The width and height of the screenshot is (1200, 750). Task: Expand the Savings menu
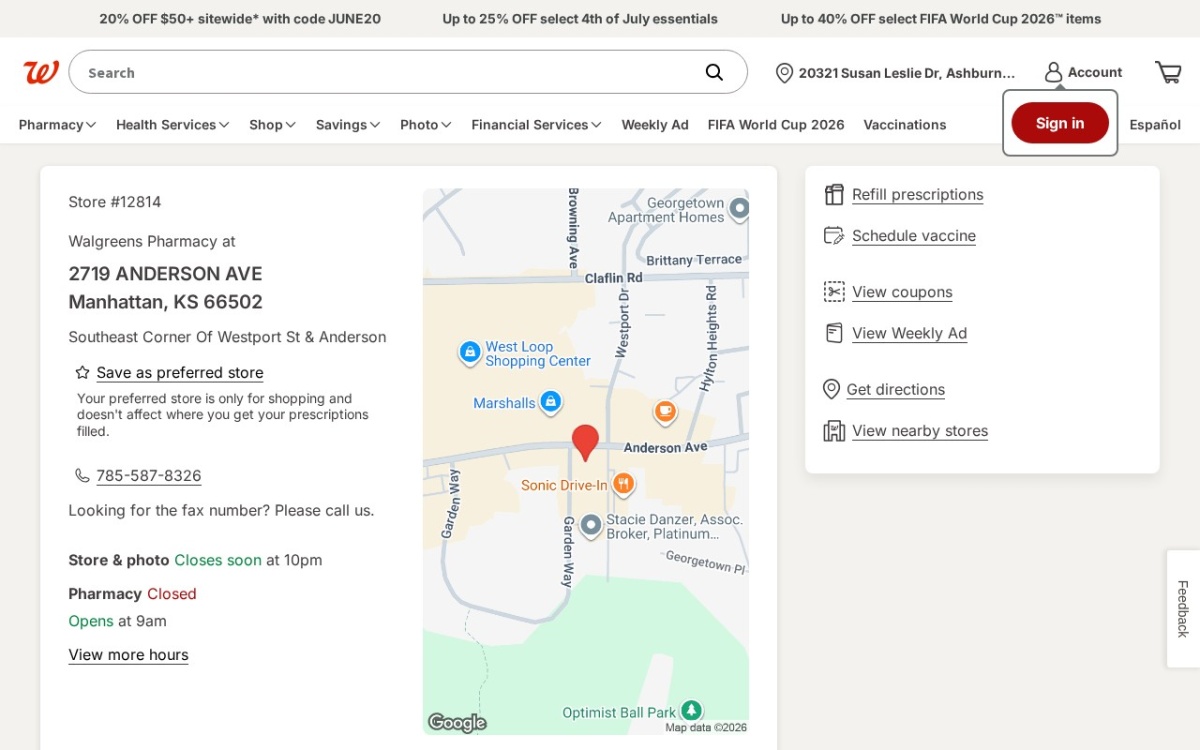pos(348,124)
